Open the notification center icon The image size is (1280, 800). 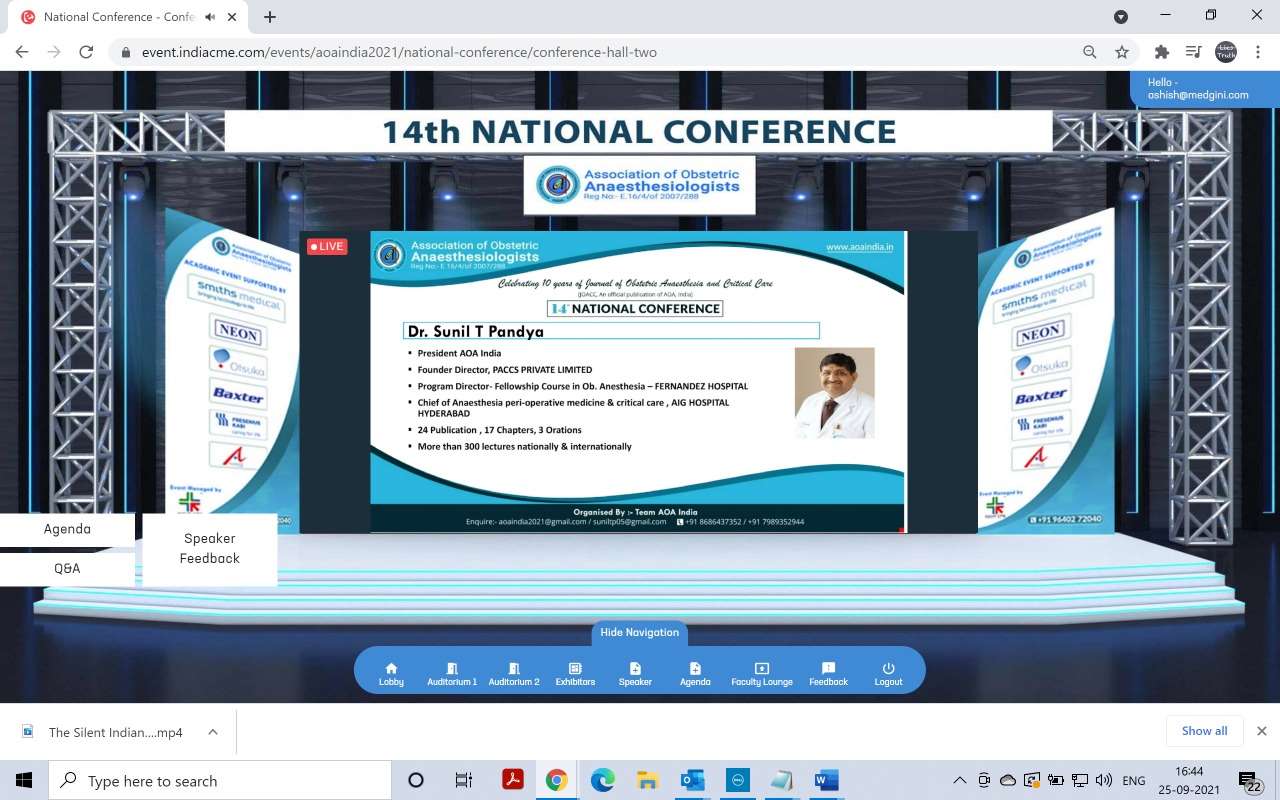(x=1250, y=780)
